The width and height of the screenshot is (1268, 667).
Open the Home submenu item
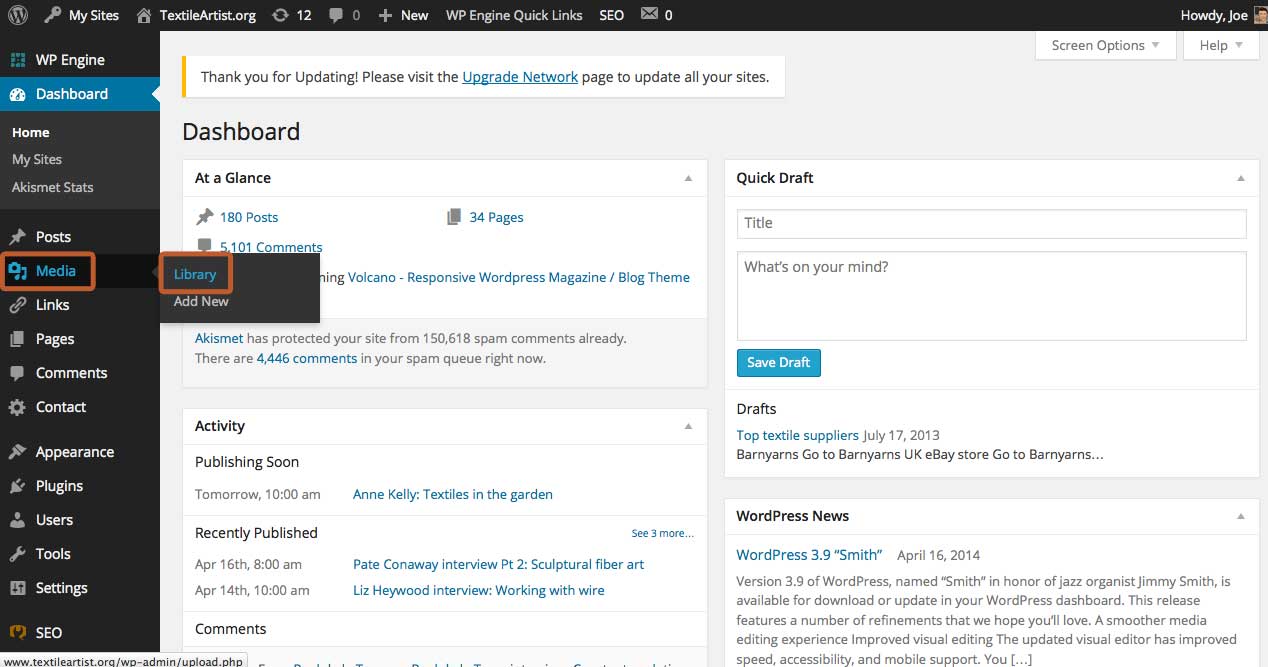point(31,132)
